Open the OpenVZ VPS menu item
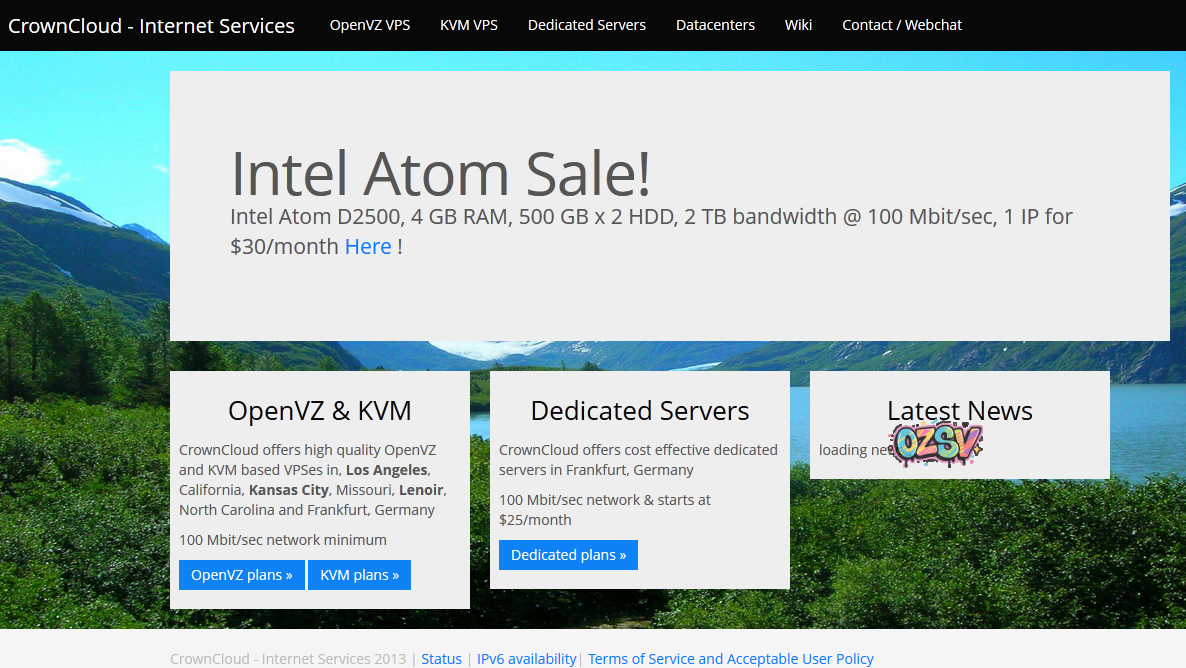 (370, 25)
